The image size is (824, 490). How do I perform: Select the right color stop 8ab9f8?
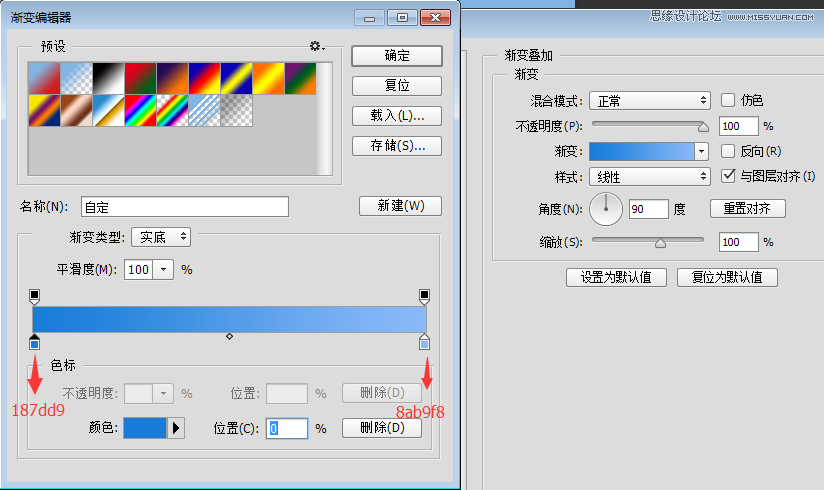pos(424,343)
